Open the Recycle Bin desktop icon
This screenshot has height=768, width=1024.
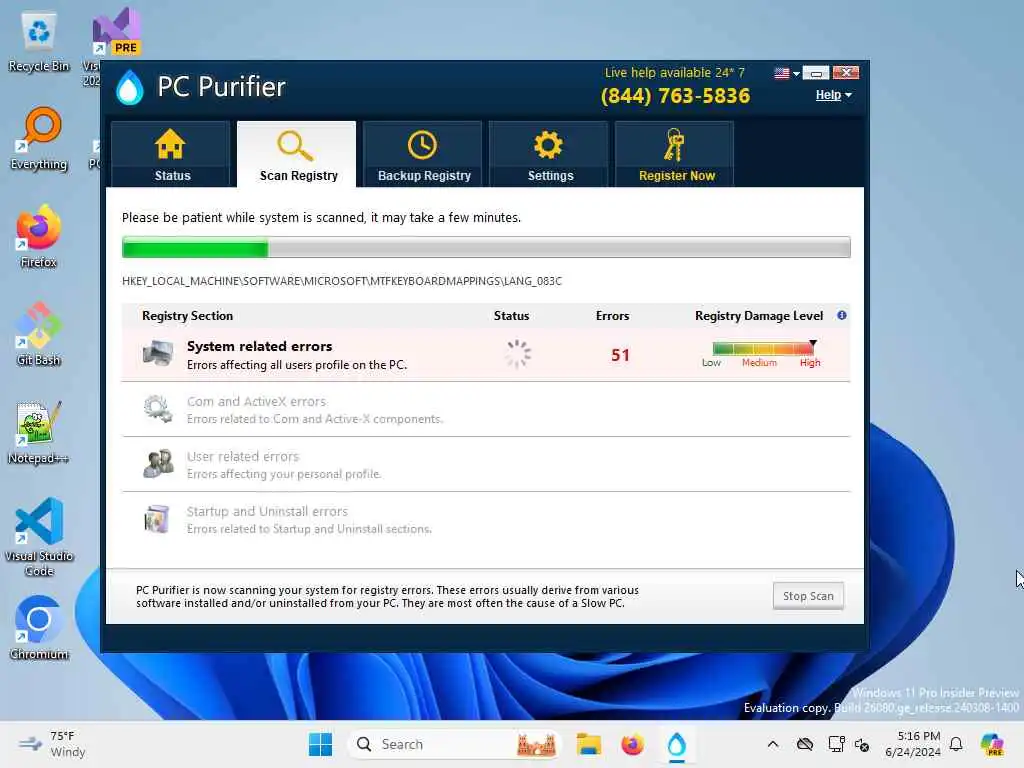[39, 42]
